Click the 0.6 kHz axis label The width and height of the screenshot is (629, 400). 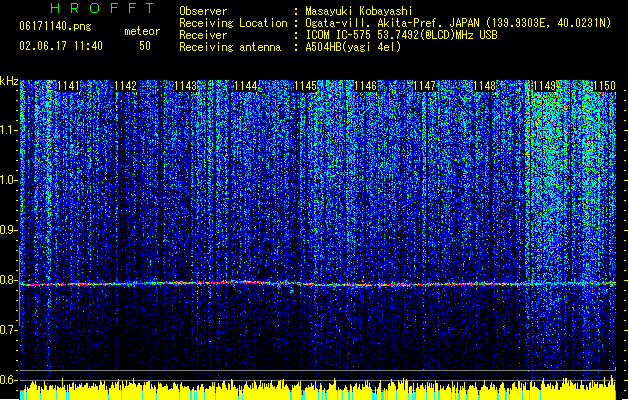tap(9, 380)
